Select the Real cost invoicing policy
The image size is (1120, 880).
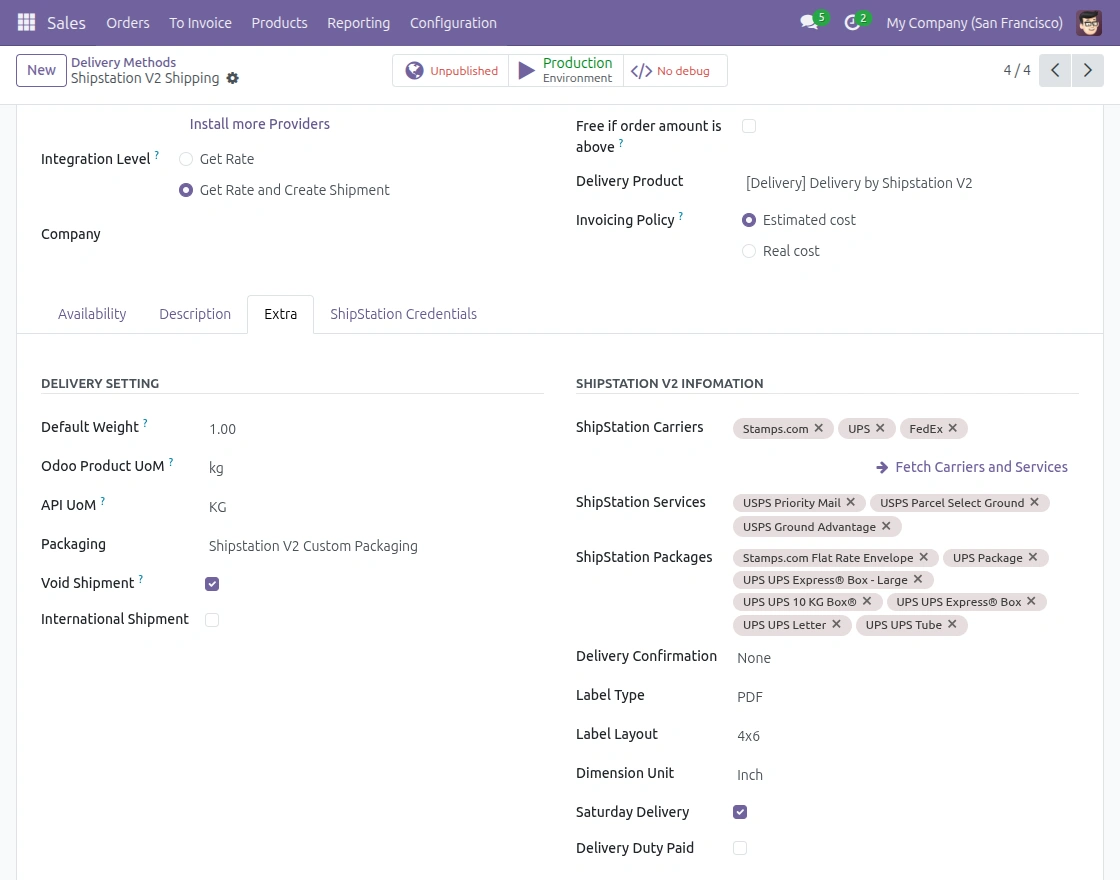[x=749, y=251]
